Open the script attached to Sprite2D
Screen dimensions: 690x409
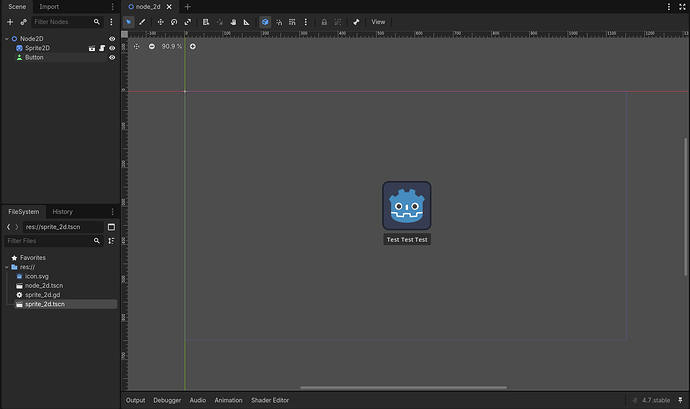102,48
